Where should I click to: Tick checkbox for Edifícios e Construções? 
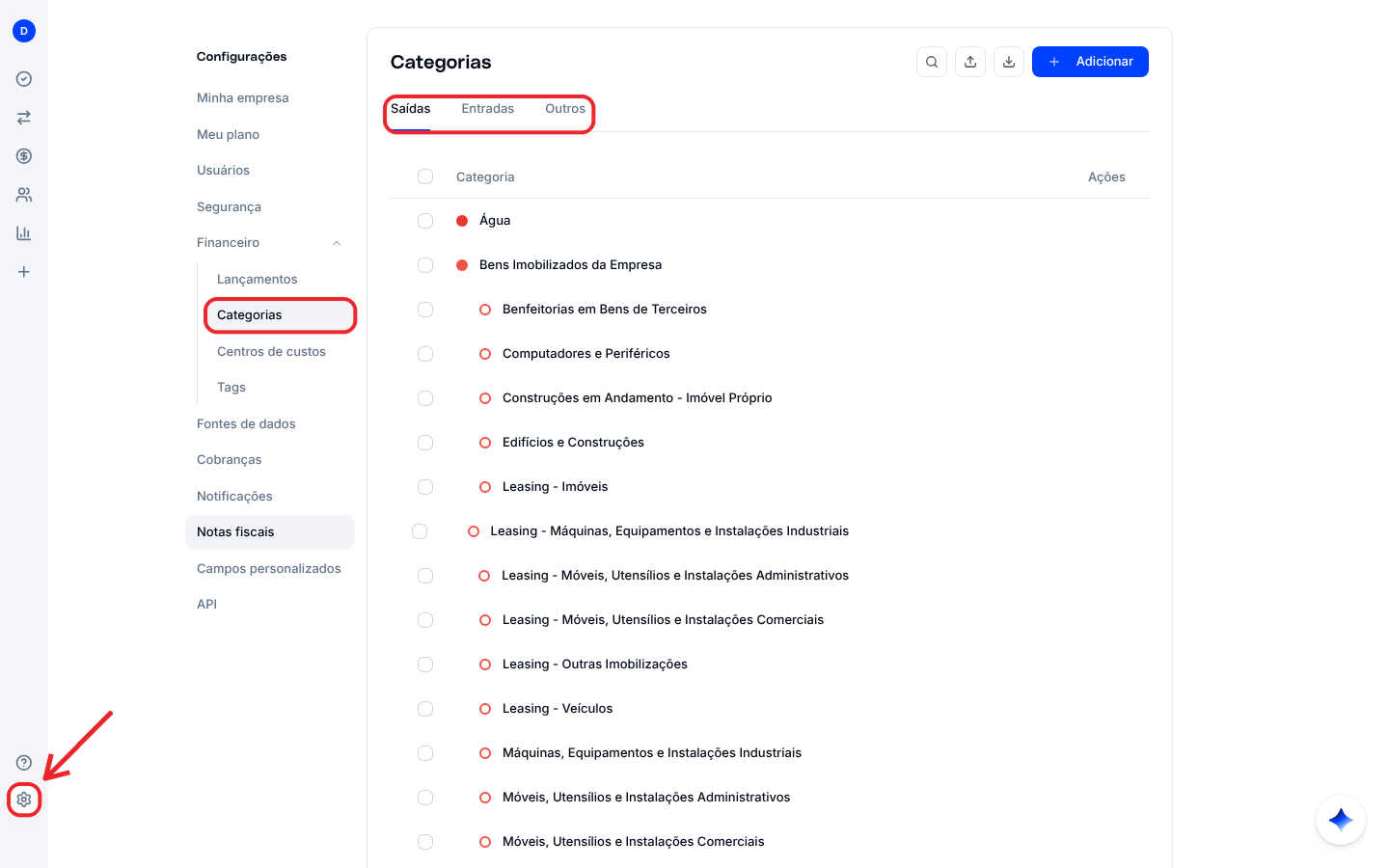click(425, 443)
